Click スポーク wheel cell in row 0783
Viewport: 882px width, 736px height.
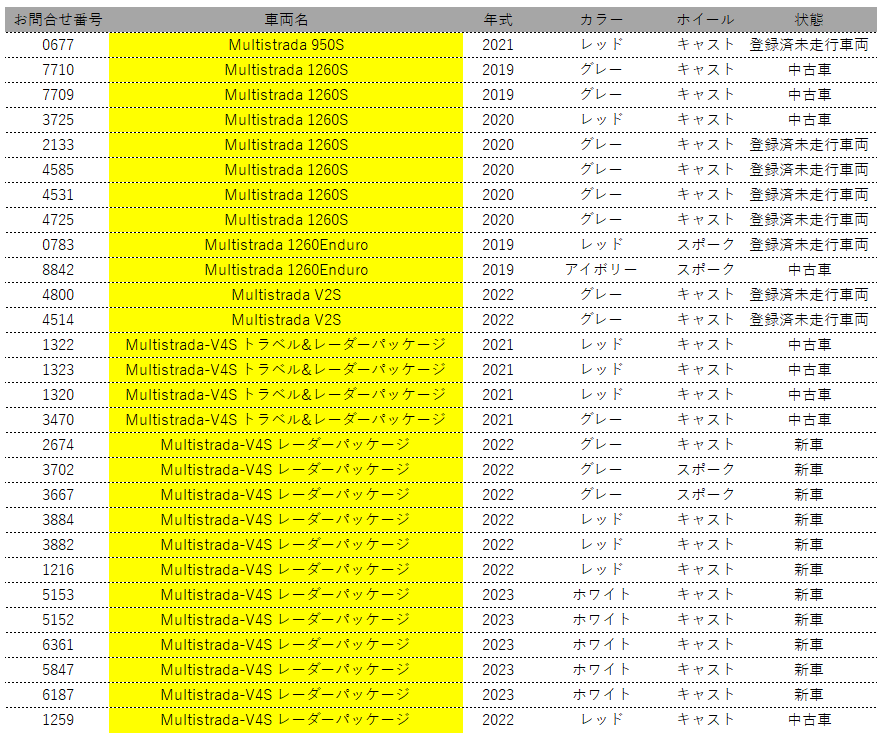pyautogui.click(x=705, y=245)
